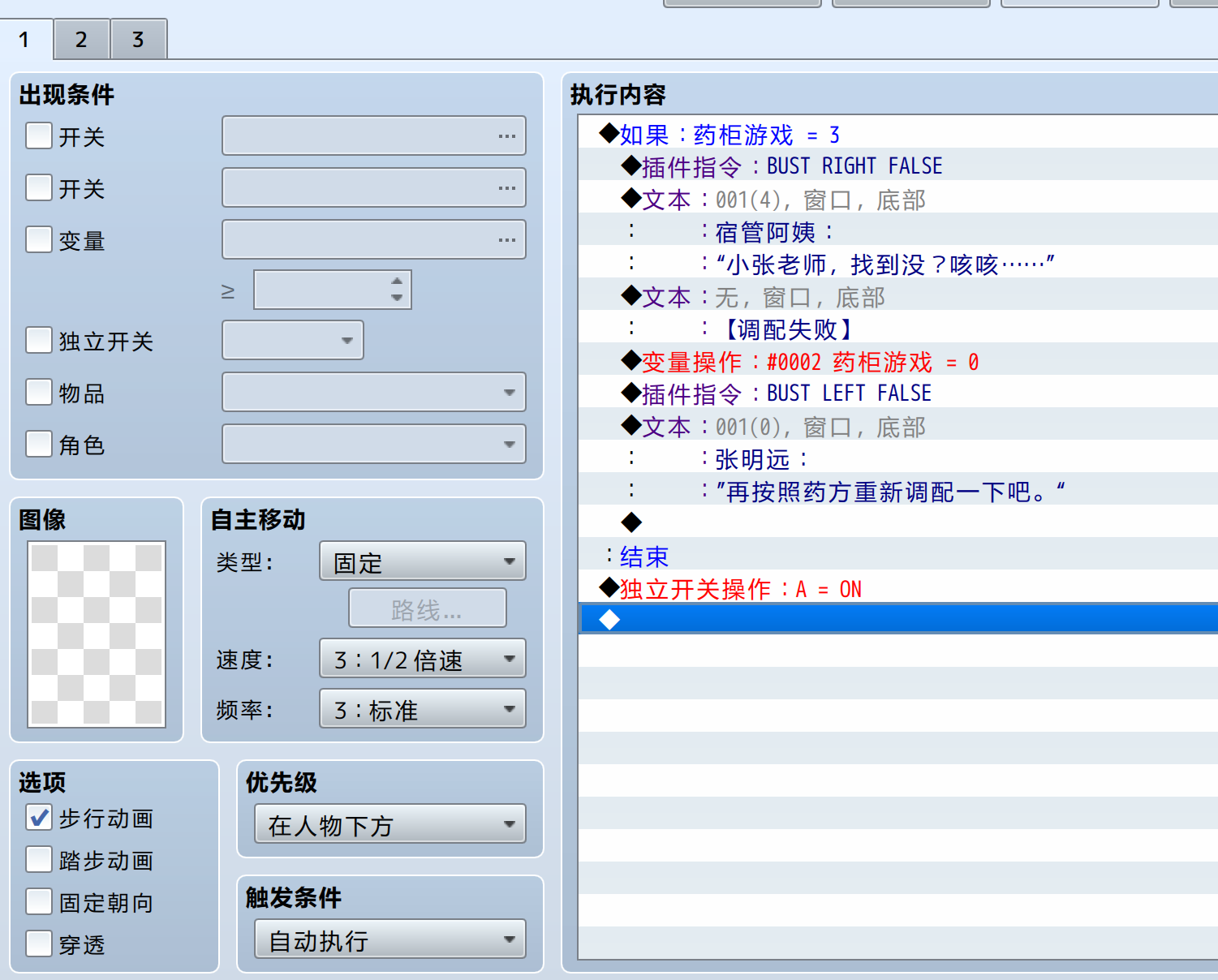The image size is (1218, 980).
Task: Click the 路线... button
Action: [x=428, y=608]
